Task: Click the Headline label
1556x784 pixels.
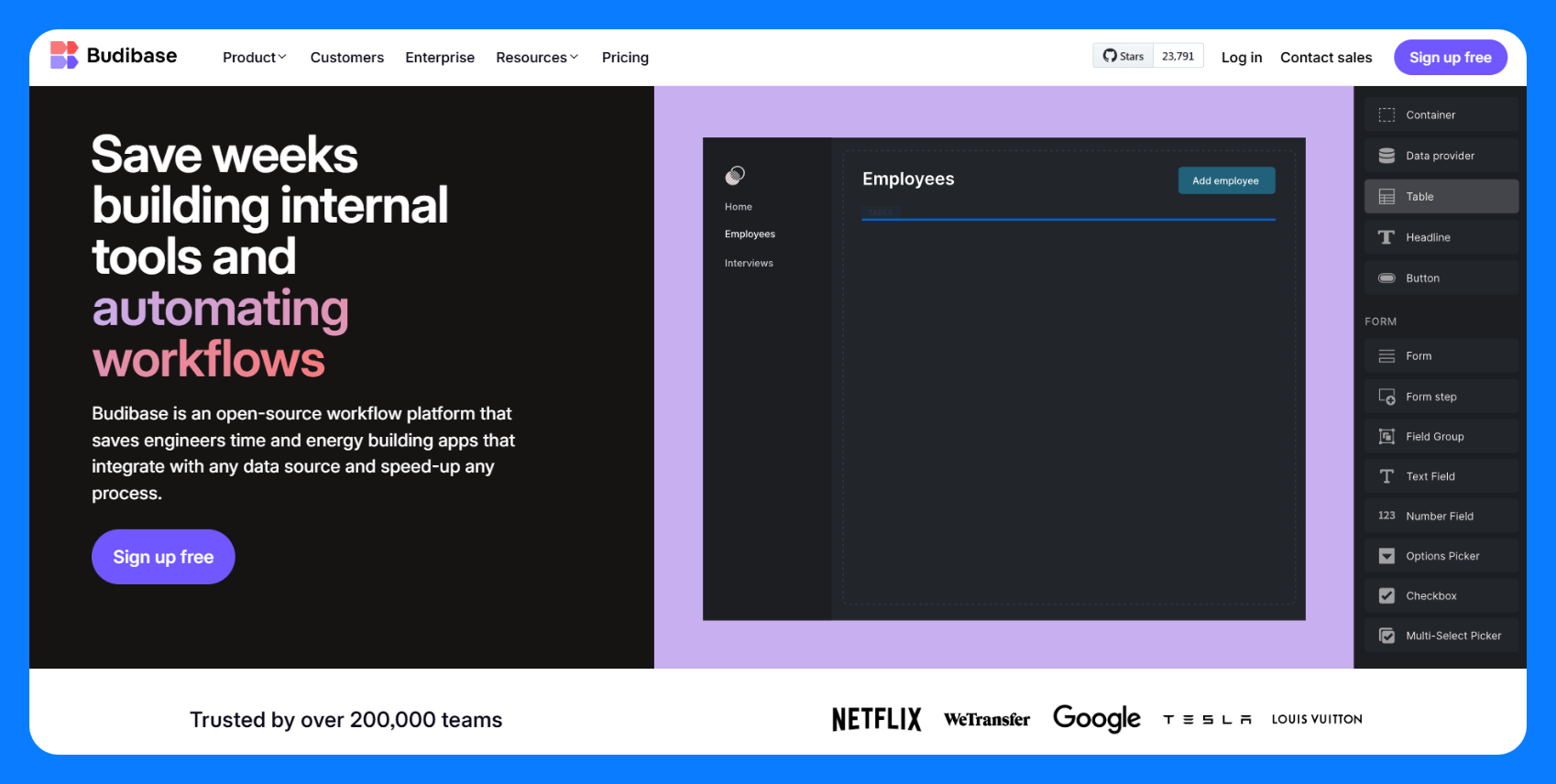Action: 1428,237
